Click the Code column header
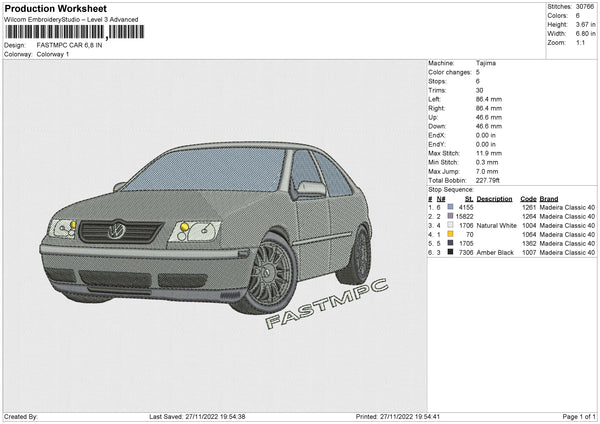 [528, 198]
